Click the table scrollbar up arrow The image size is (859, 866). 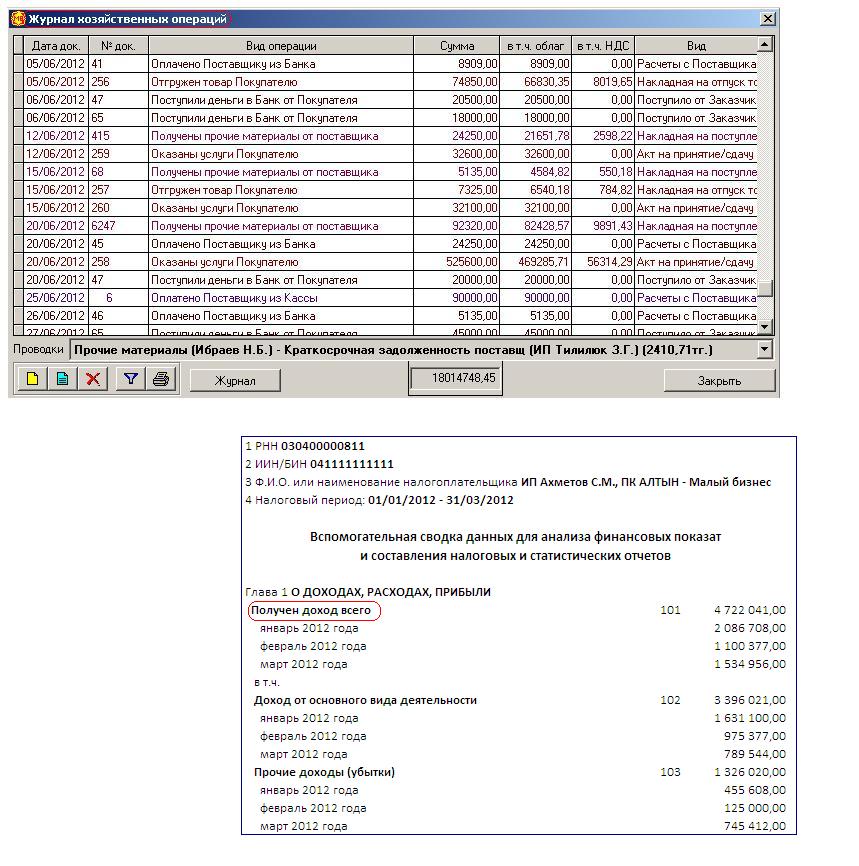(765, 44)
